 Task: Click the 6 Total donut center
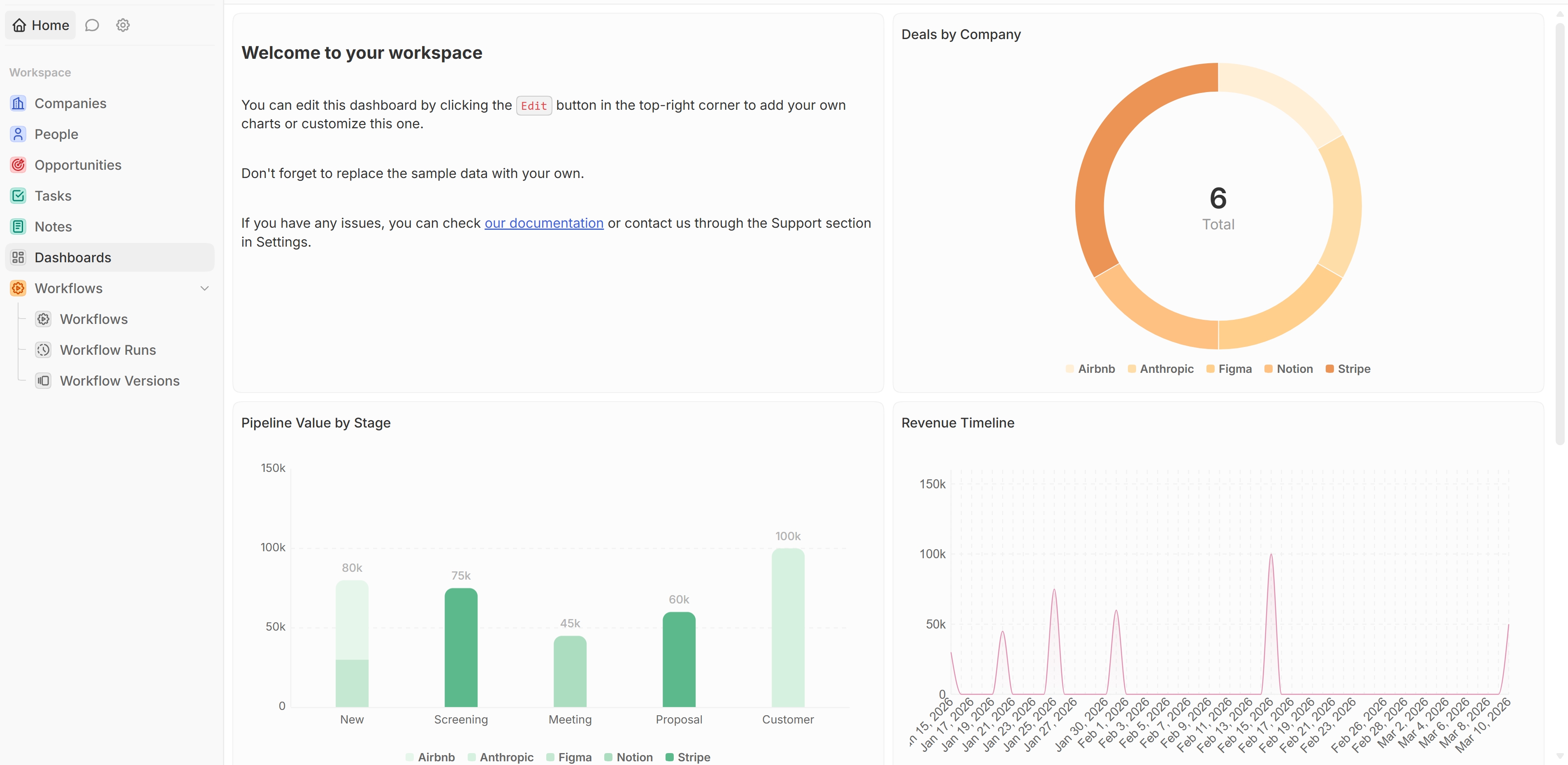[x=1218, y=207]
